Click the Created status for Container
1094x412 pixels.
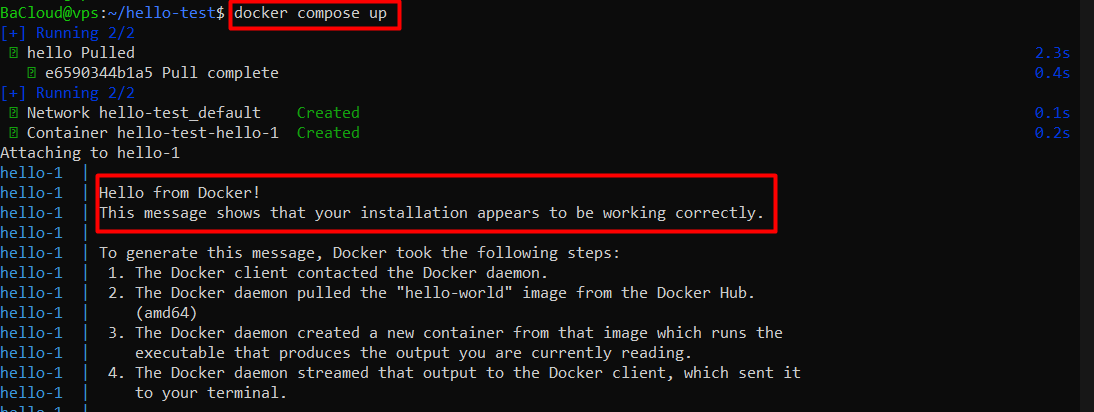[328, 133]
